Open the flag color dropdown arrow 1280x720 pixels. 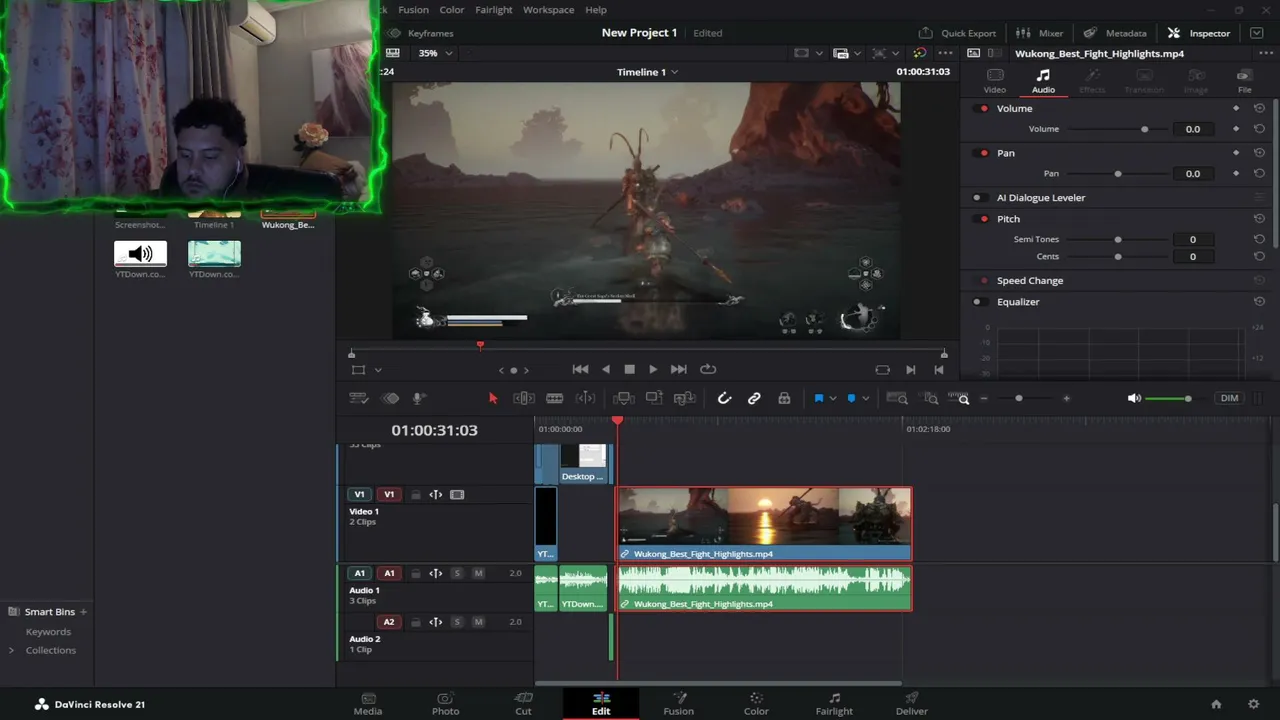tap(833, 398)
